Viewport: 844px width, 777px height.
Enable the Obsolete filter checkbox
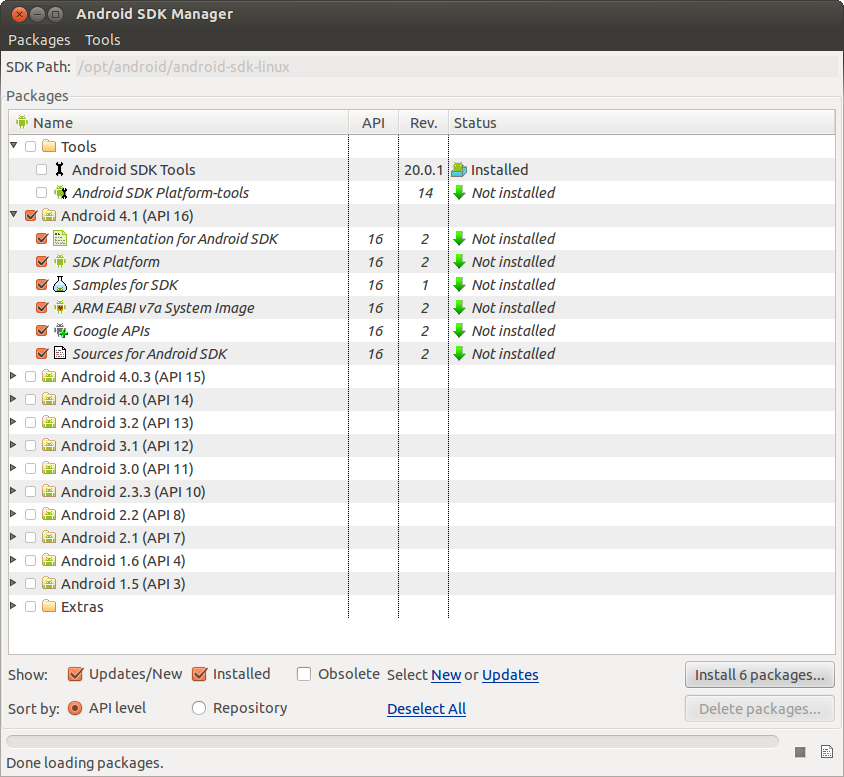tap(304, 674)
